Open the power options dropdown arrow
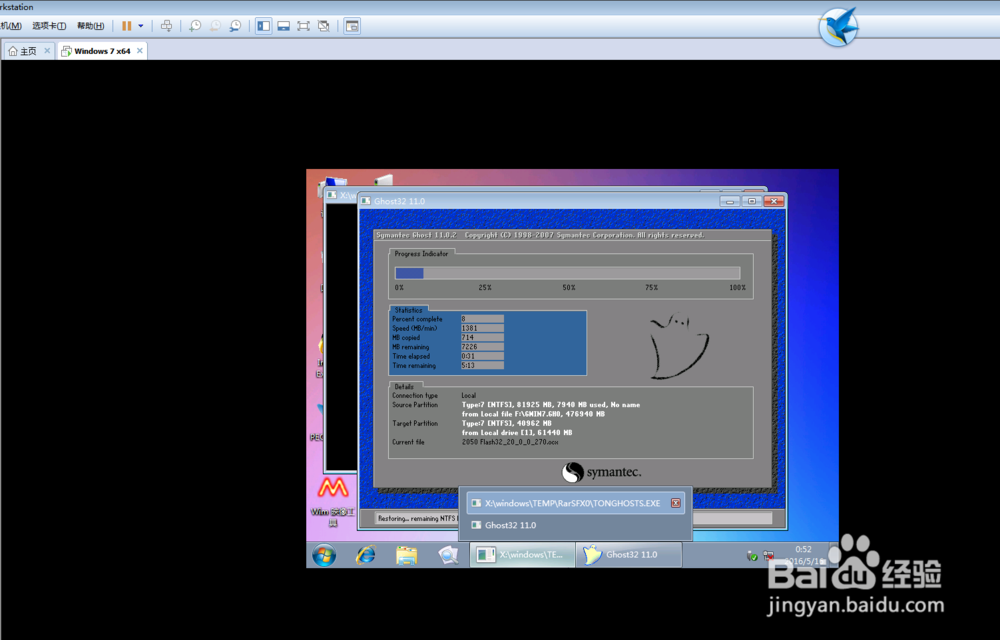Viewport: 1000px width, 640px height. pos(141,26)
